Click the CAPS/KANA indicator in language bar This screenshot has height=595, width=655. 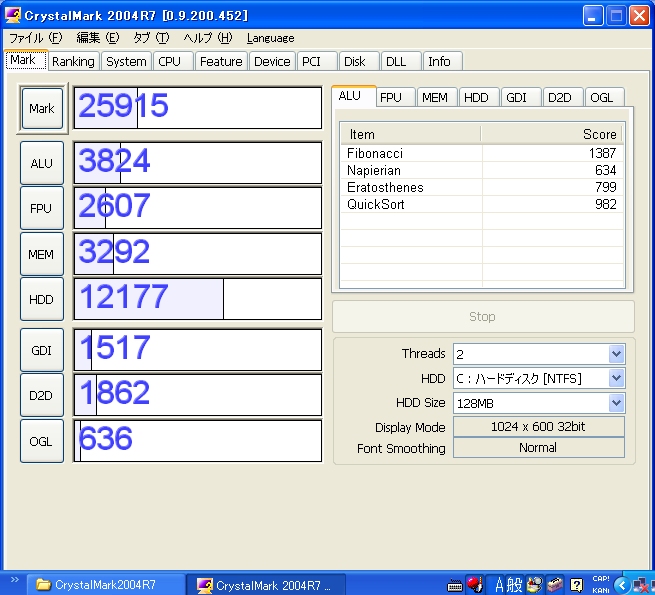click(601, 585)
